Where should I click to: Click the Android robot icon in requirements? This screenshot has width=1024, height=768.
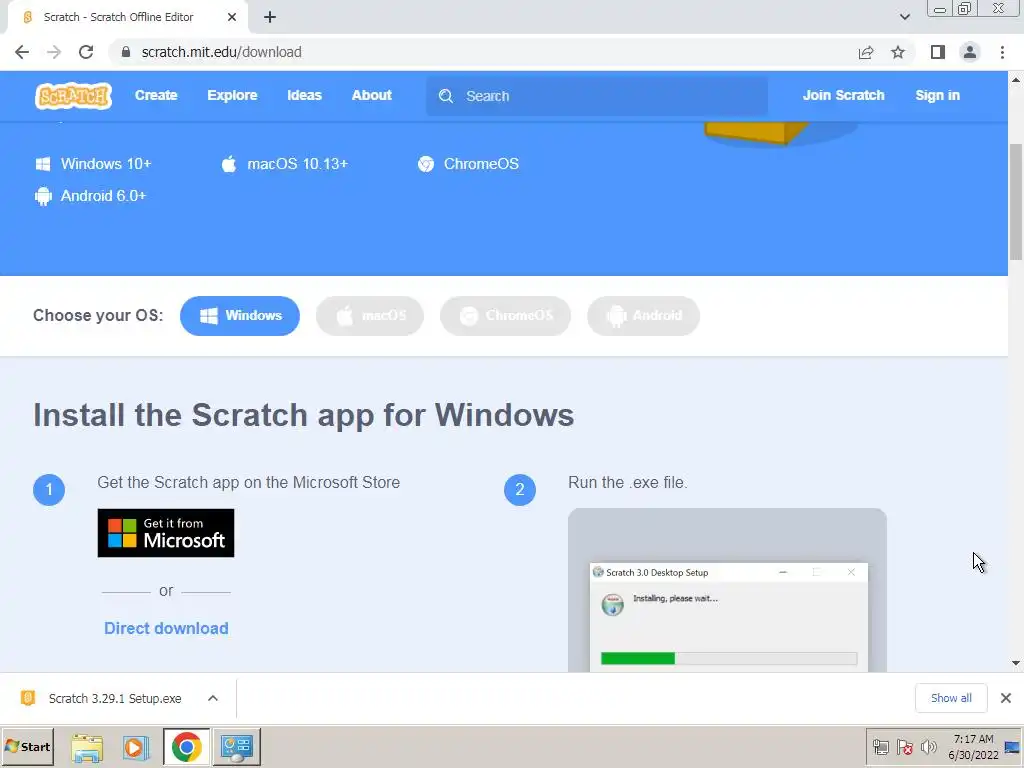coord(43,196)
